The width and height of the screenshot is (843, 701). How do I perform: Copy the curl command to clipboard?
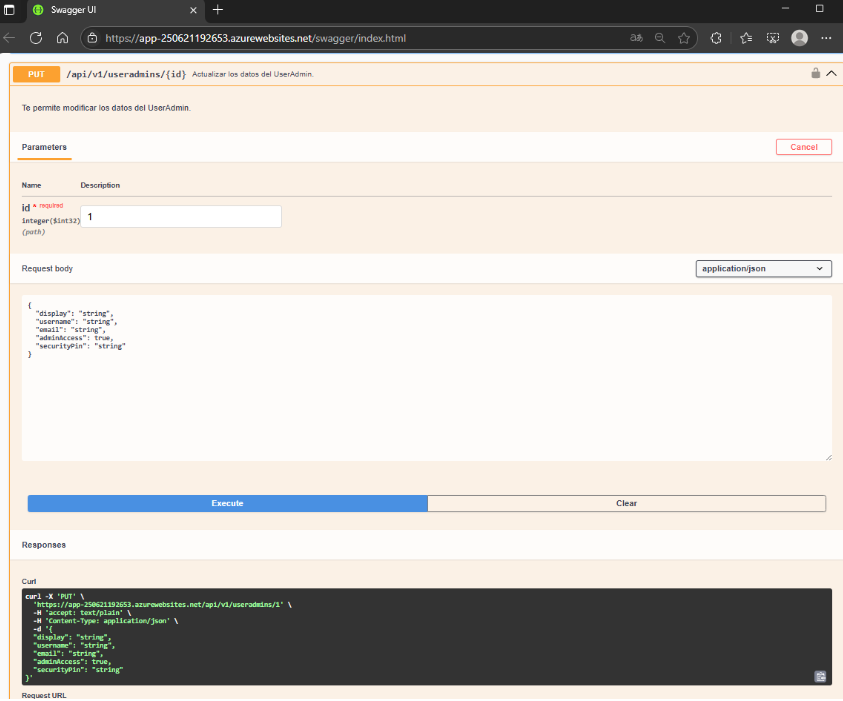click(x=820, y=676)
